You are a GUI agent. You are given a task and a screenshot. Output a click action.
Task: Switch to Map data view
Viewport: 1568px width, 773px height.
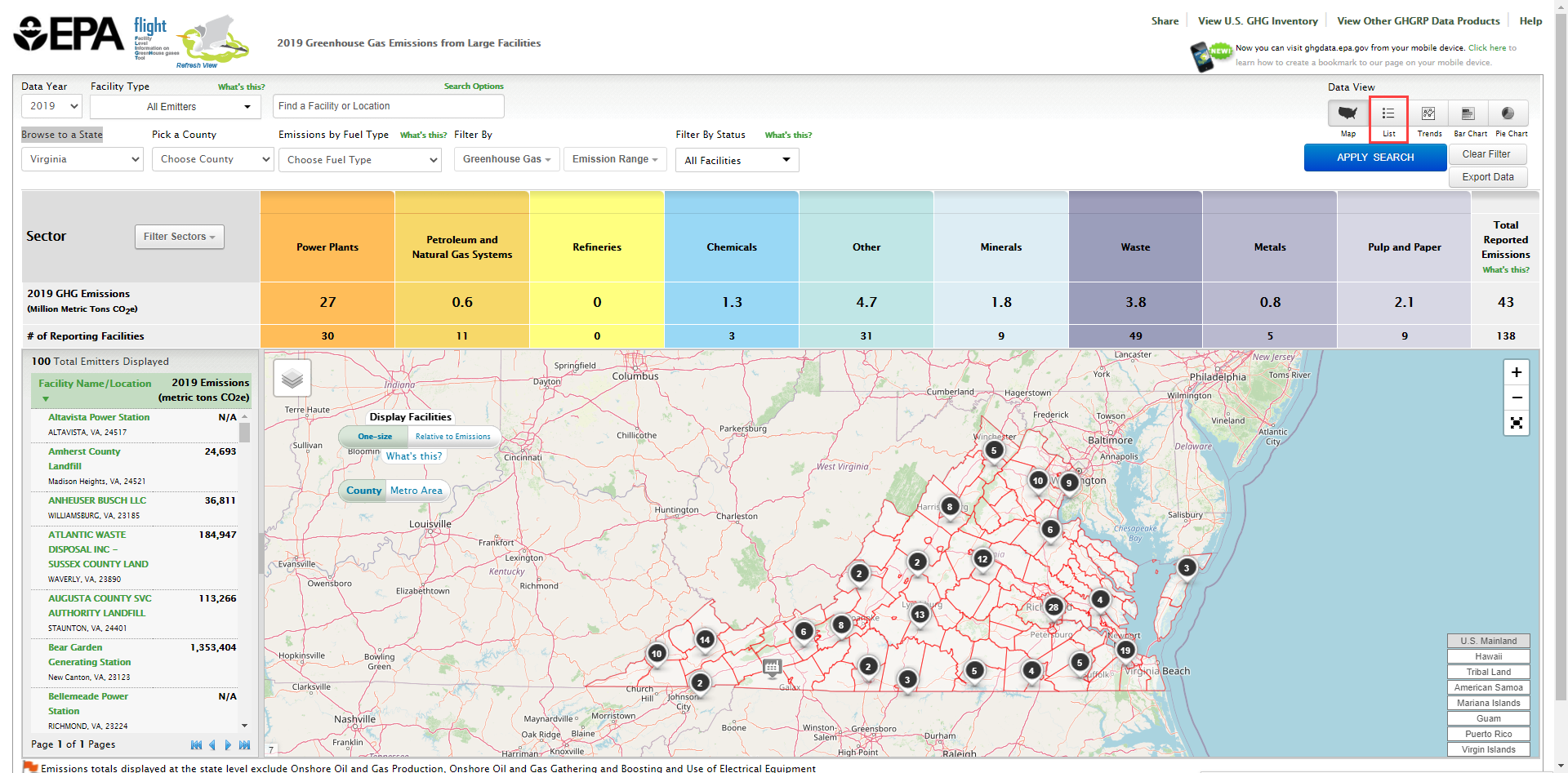point(1347,113)
